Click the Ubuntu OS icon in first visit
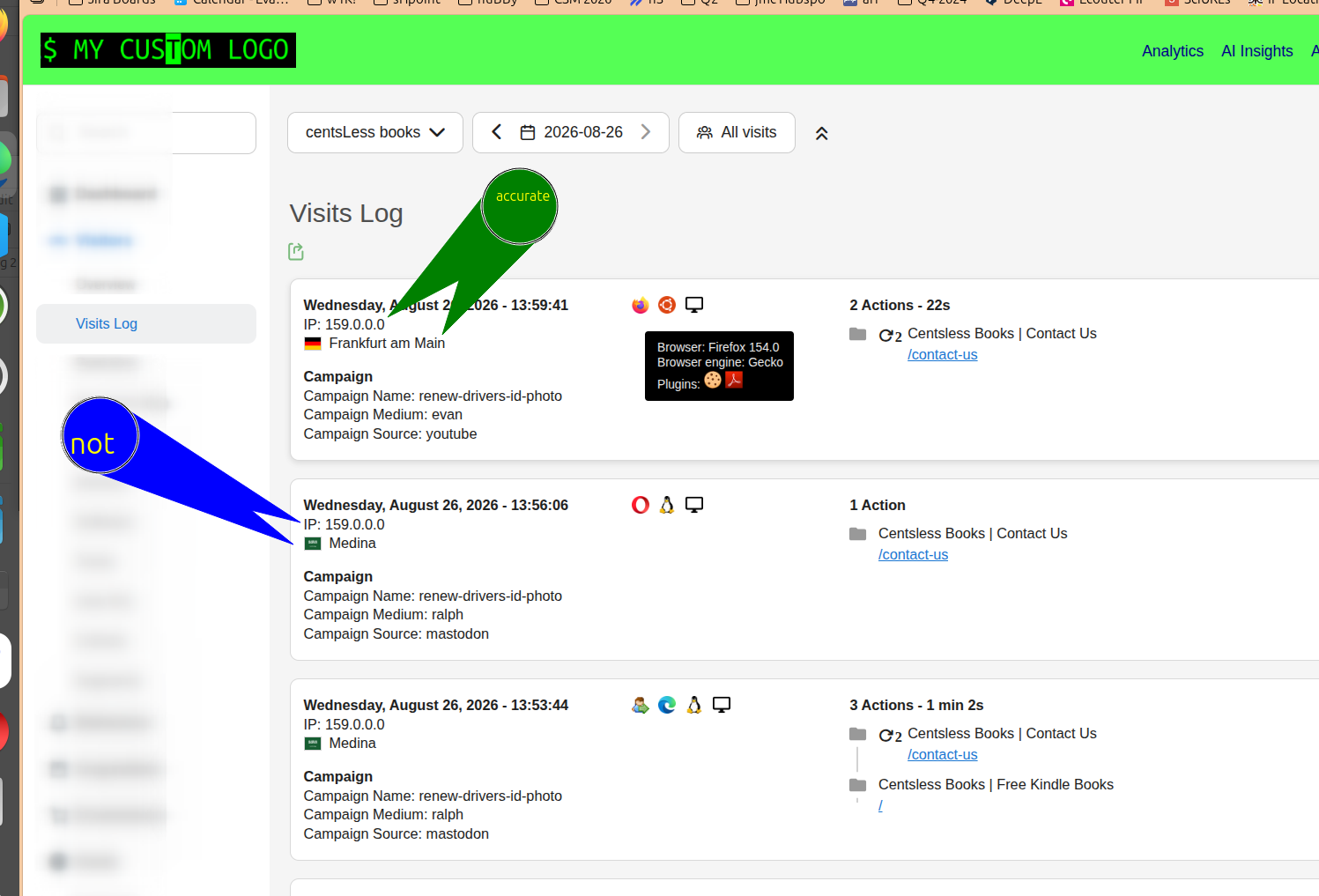Viewport: 1319px width, 896px height. click(x=667, y=305)
